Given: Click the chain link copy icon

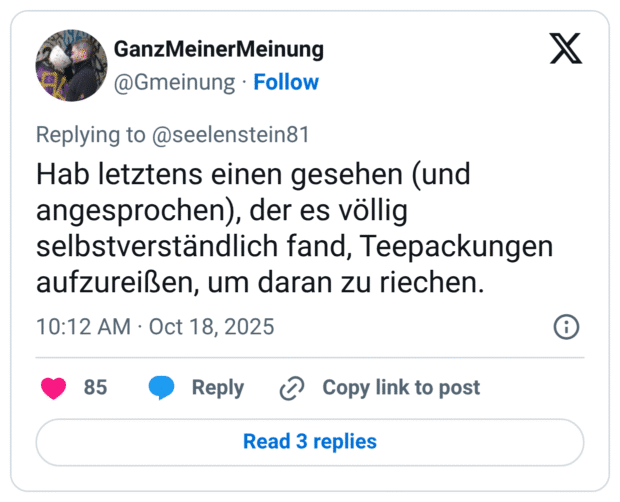Looking at the screenshot, I should (x=292, y=388).
